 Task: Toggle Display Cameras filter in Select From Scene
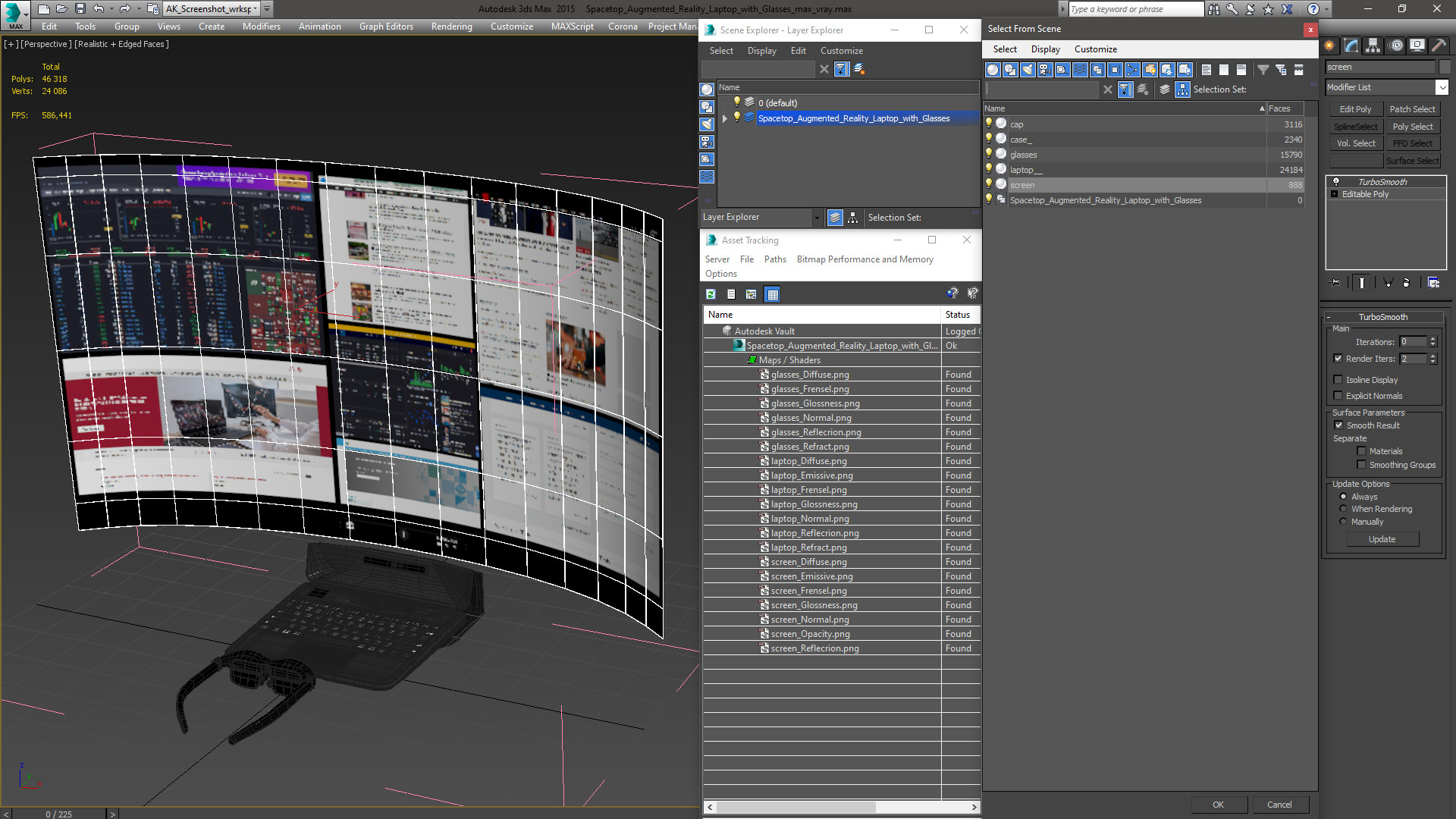(x=1045, y=70)
